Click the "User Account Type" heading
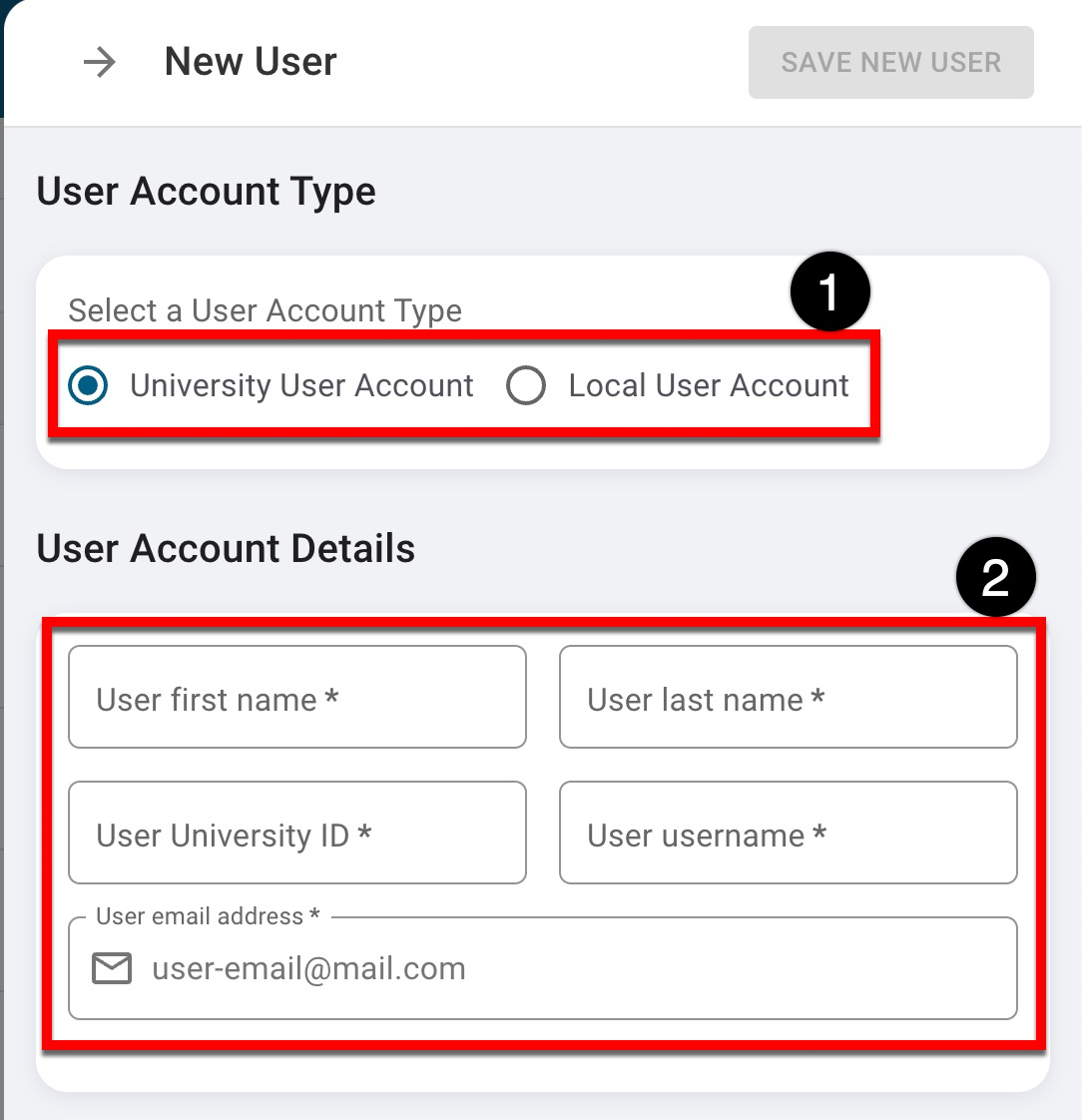The height and width of the screenshot is (1120, 1082). [206, 192]
